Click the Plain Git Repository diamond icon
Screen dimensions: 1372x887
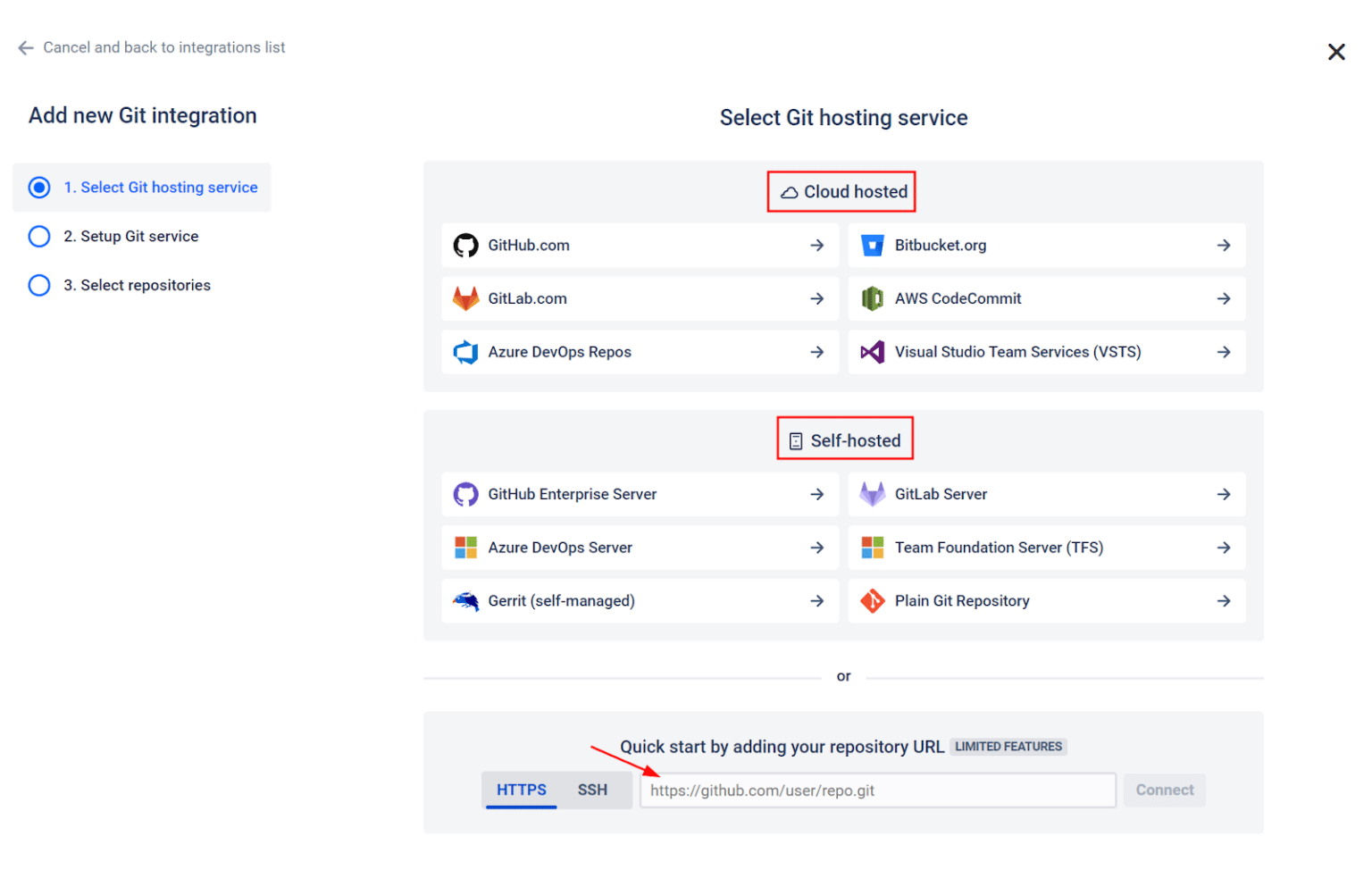tap(872, 600)
